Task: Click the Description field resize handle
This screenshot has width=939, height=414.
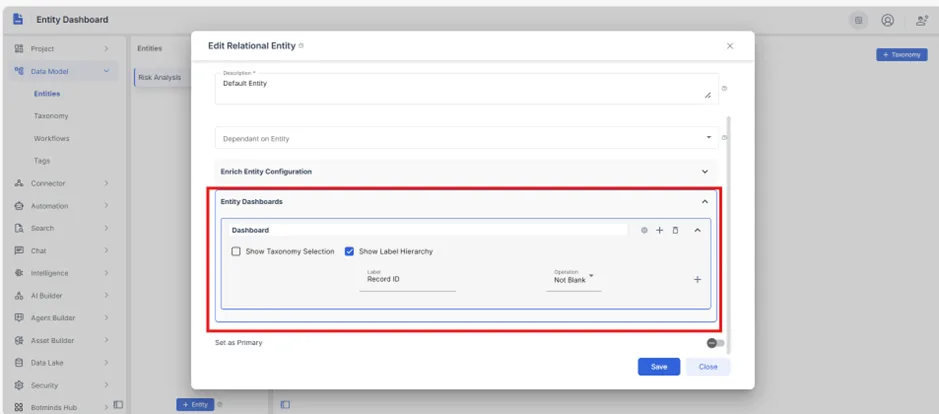Action: pyautogui.click(x=708, y=95)
